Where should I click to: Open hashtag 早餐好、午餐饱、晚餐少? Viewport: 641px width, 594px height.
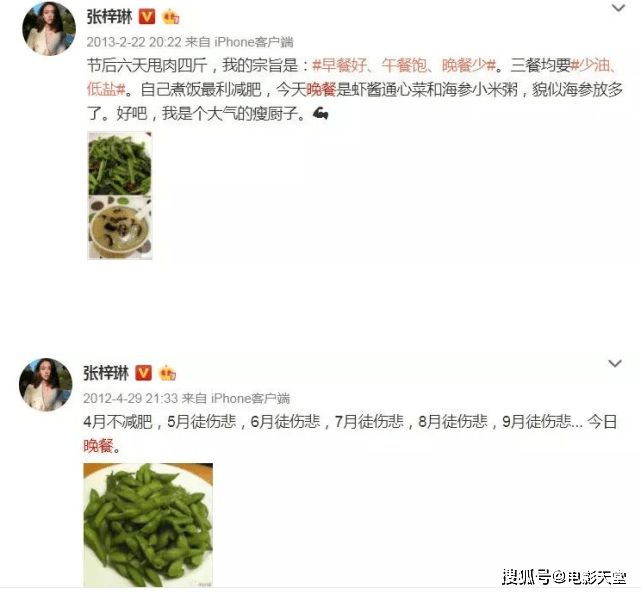[x=404, y=65]
